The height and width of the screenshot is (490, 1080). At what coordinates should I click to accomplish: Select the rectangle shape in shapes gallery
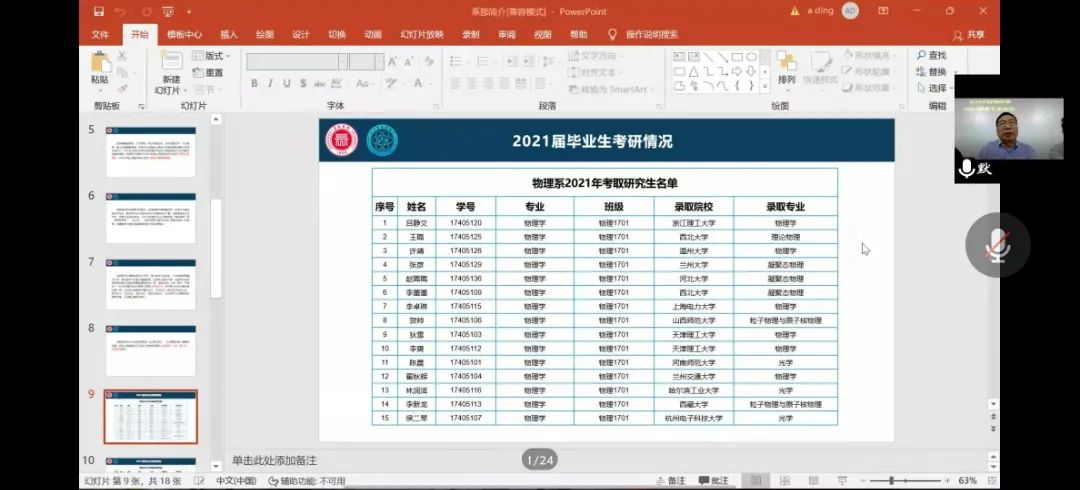tap(737, 57)
